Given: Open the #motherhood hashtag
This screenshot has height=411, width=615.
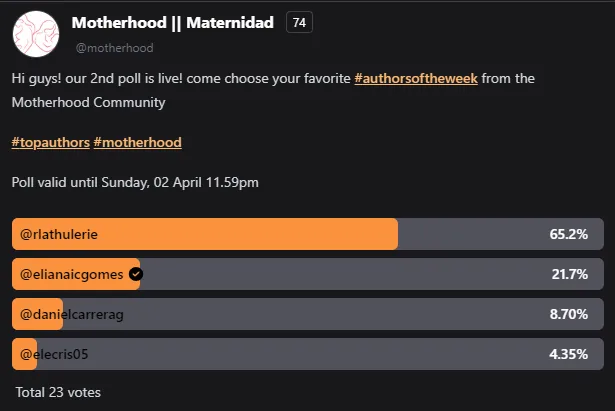Looking at the screenshot, I should [138, 142].
